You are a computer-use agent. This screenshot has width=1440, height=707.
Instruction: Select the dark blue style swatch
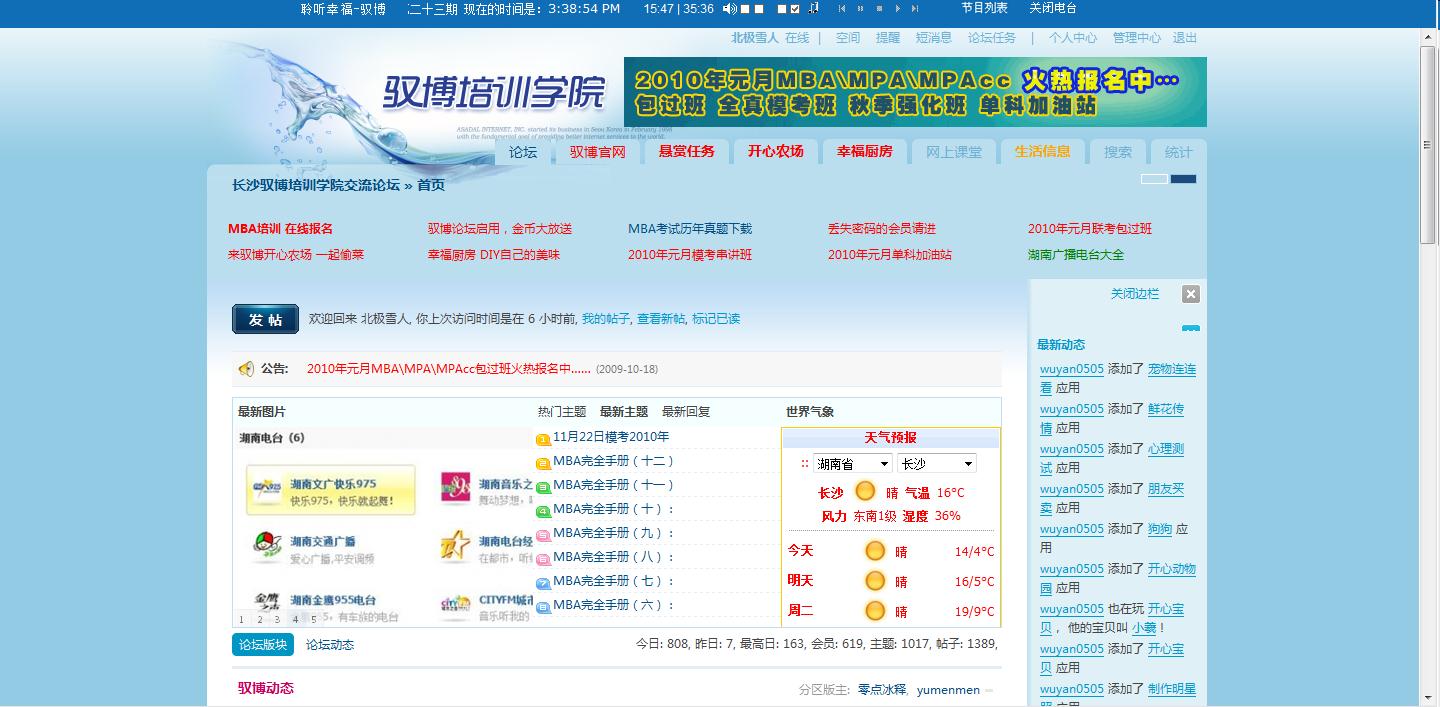1183,179
